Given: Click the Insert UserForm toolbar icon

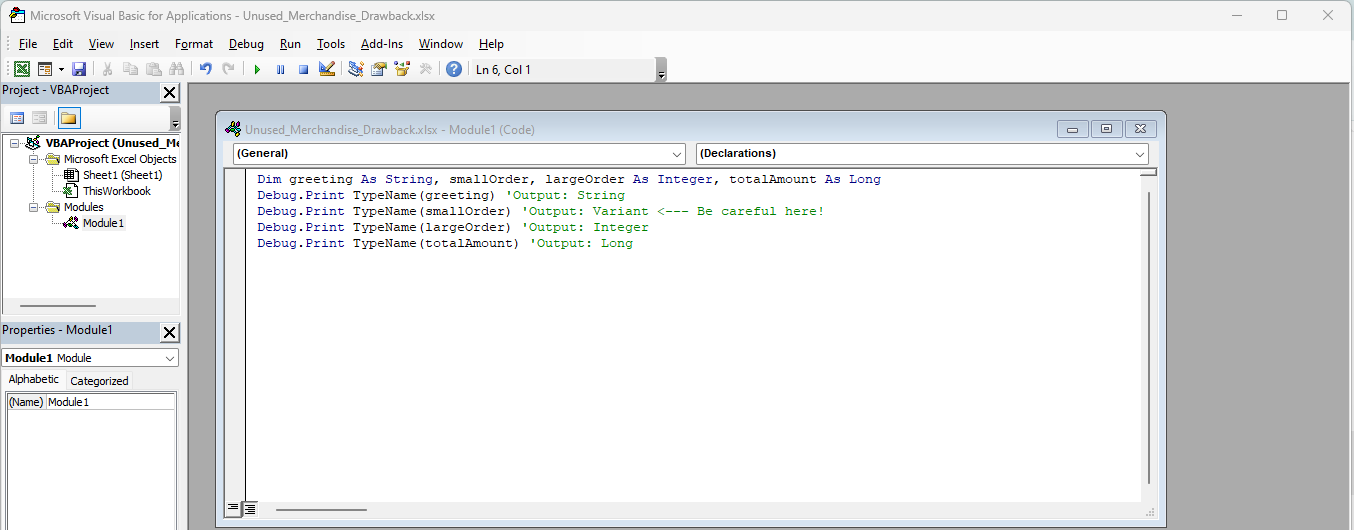Looking at the screenshot, I should click(x=45, y=69).
